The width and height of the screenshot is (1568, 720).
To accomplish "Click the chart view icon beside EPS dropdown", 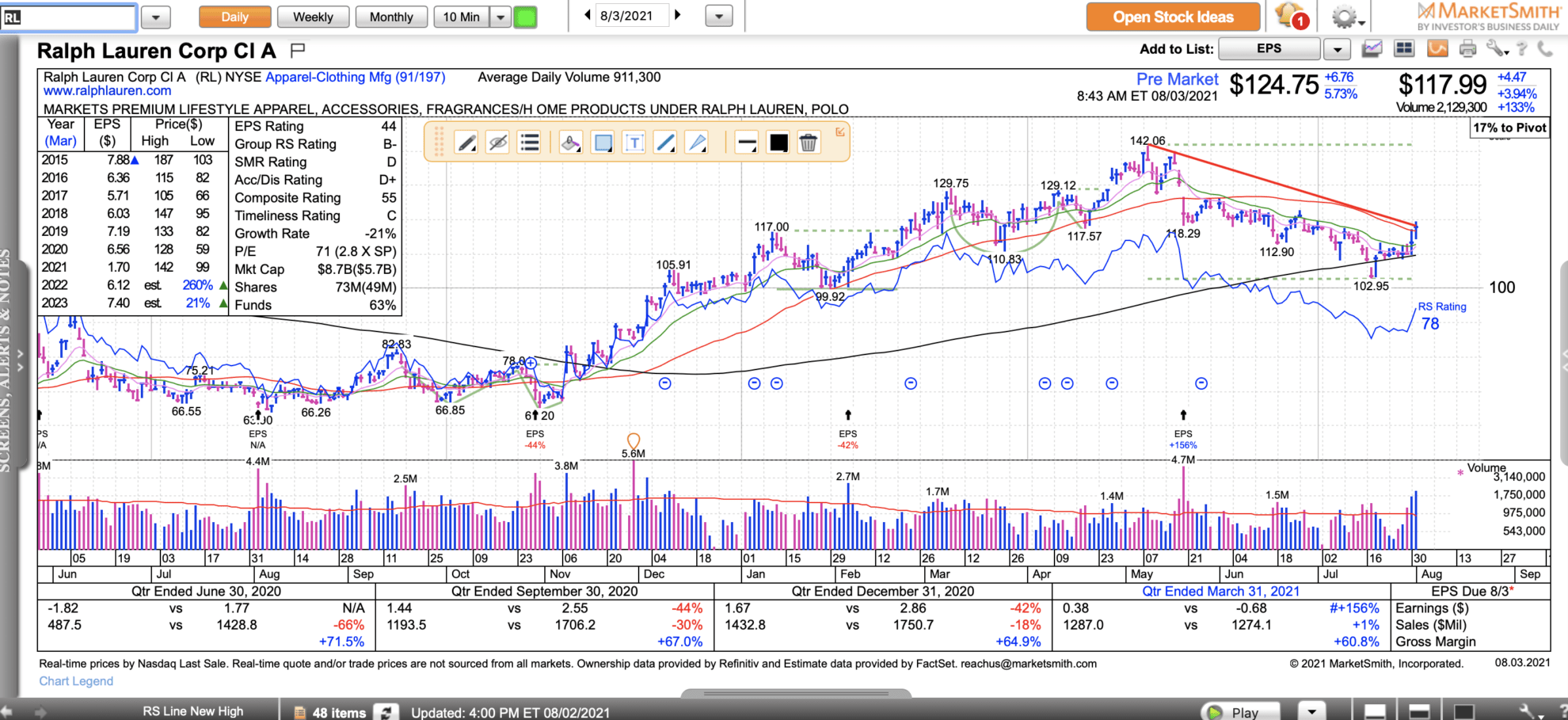I will [1372, 49].
